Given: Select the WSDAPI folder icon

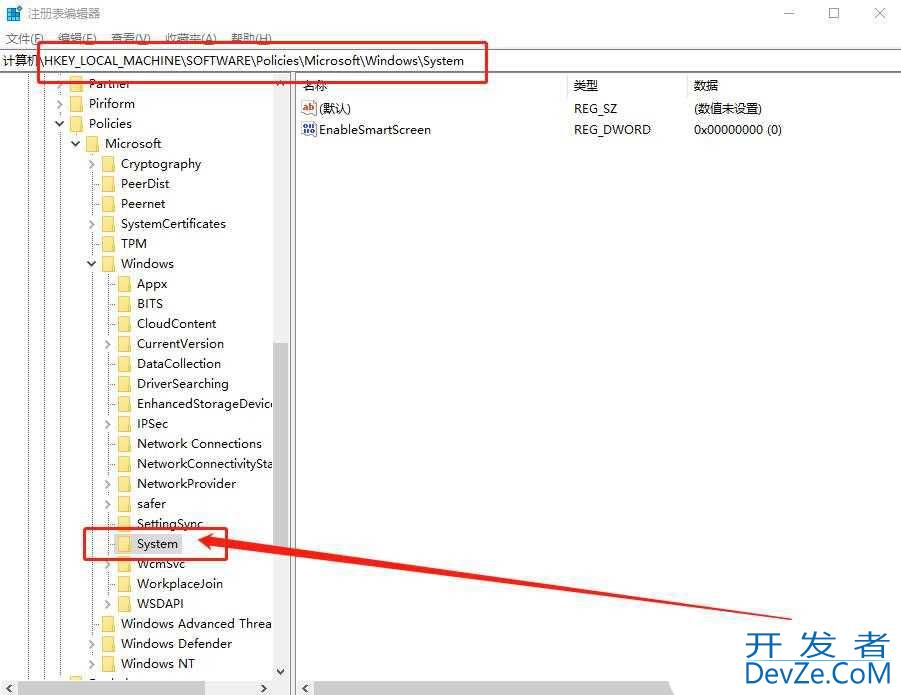Looking at the screenshot, I should [125, 604].
